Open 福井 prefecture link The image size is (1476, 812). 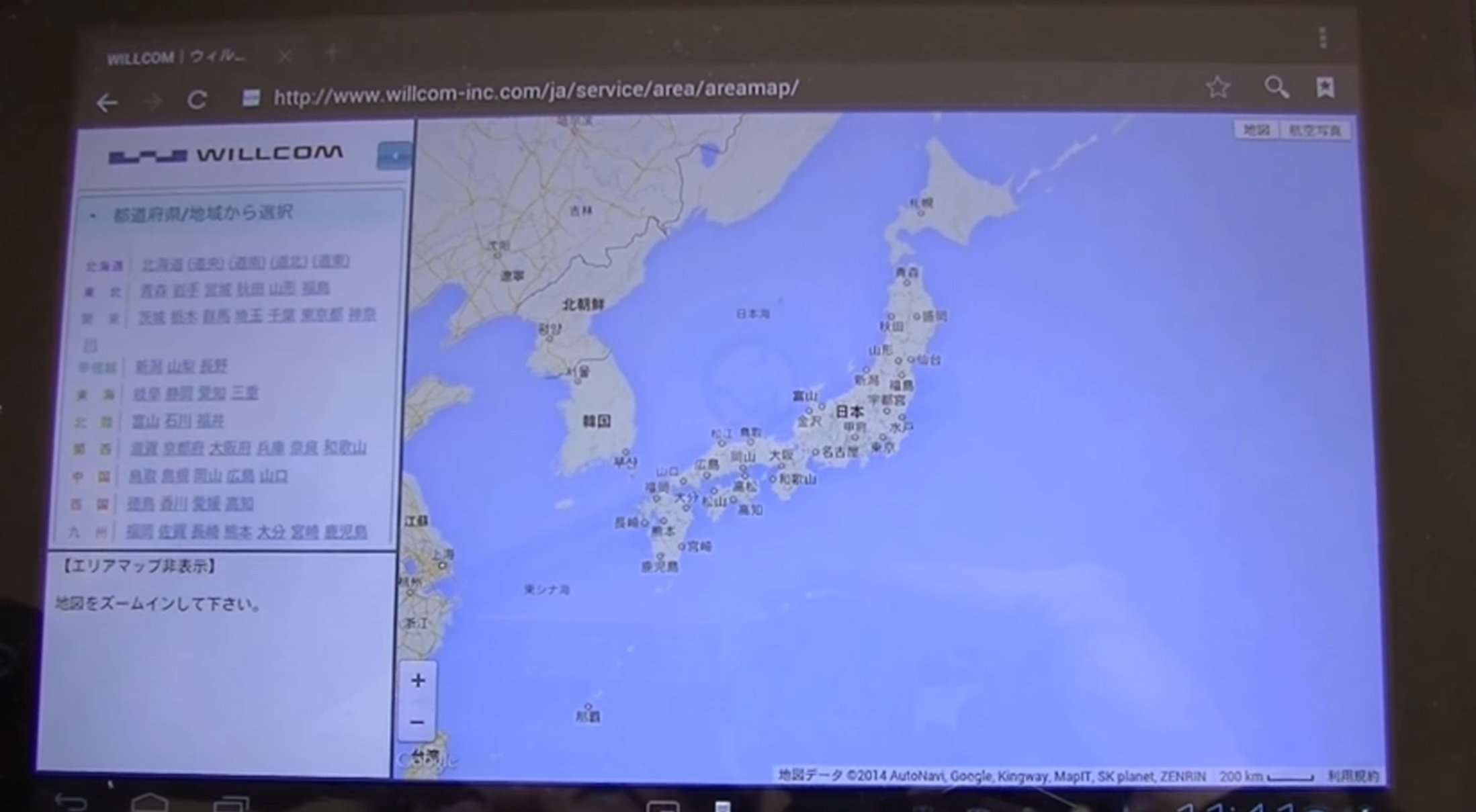tap(210, 421)
